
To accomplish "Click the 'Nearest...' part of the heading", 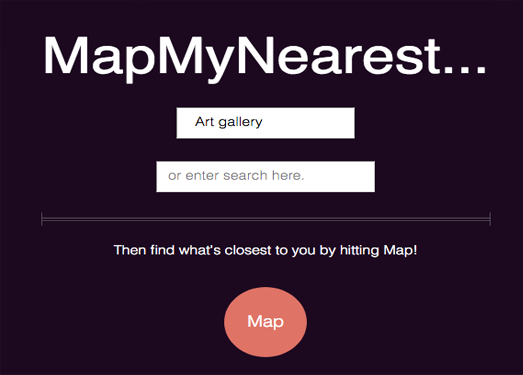I will 361,55.
